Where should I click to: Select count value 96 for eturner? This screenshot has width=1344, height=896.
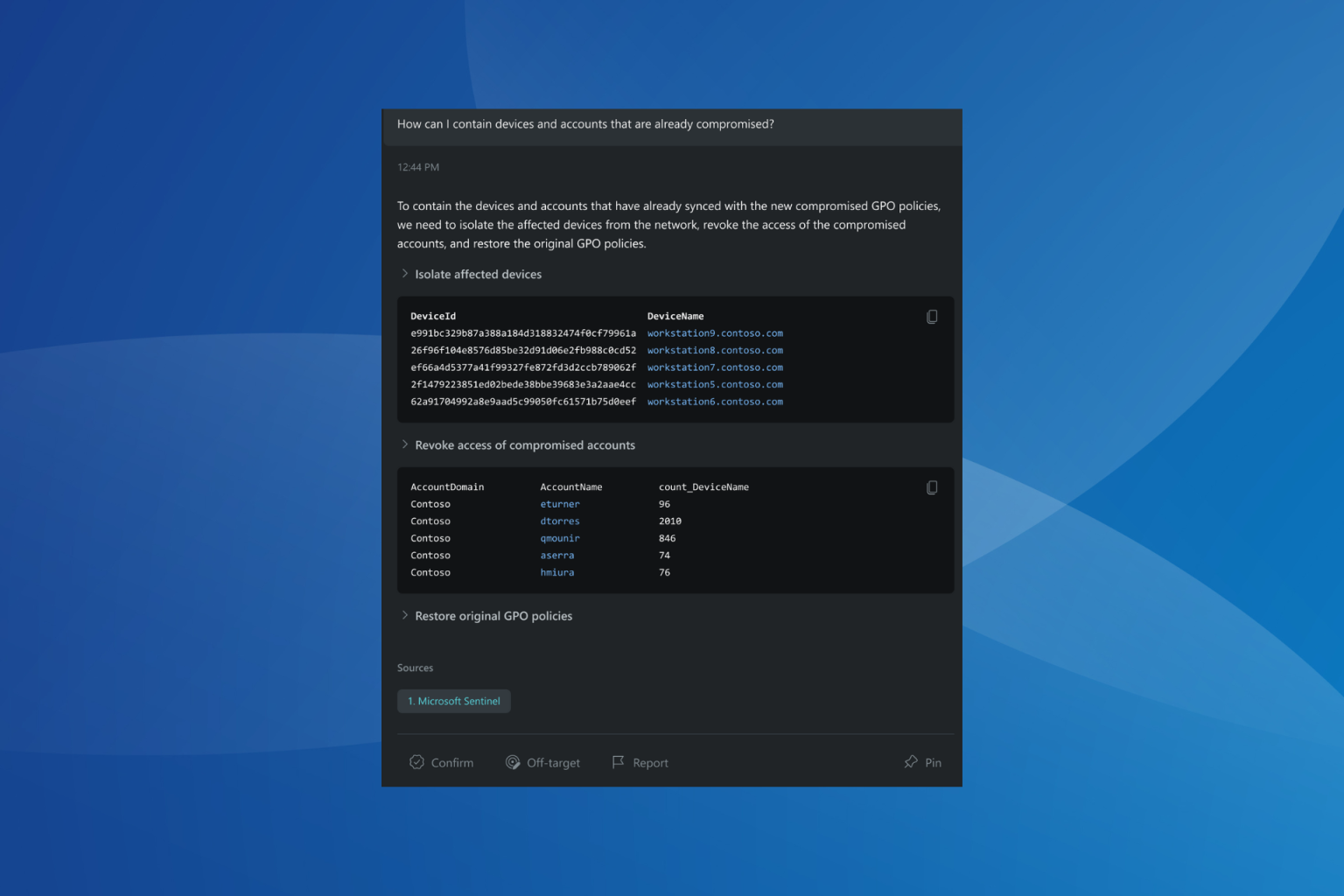click(665, 504)
